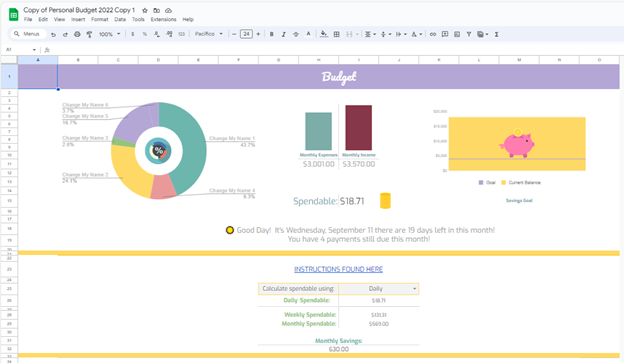Viewport: 624px width, 363px height.
Task: Click the Redo icon
Action: pyautogui.click(x=65, y=34)
